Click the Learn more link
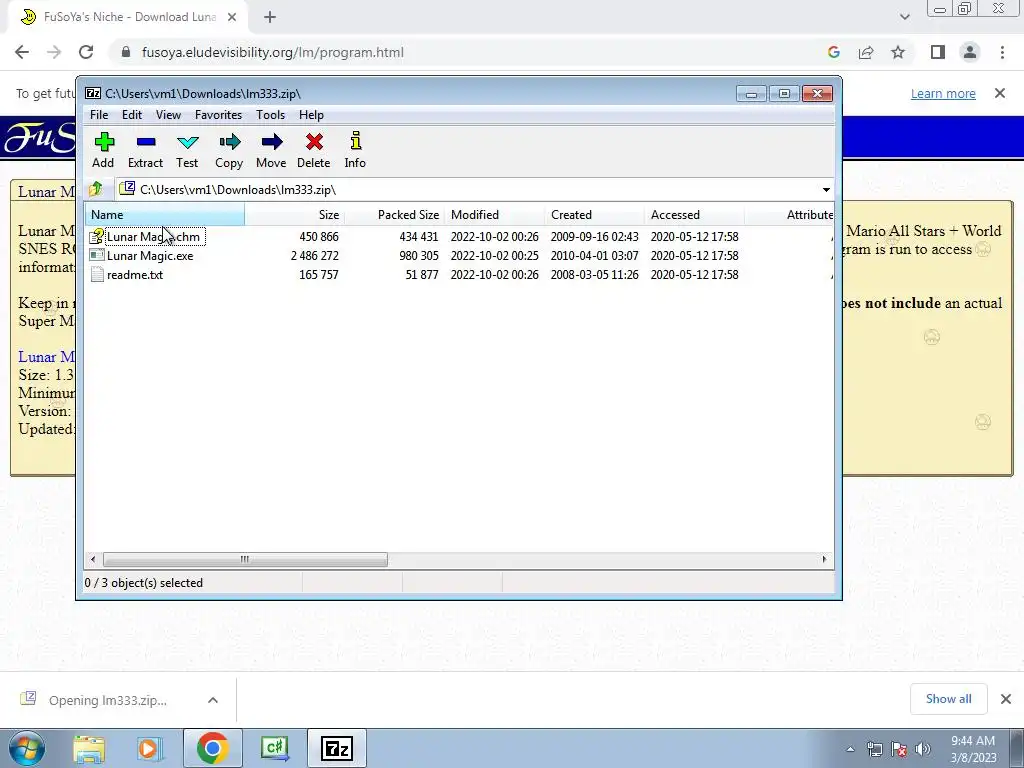1024x768 pixels. pos(943,93)
